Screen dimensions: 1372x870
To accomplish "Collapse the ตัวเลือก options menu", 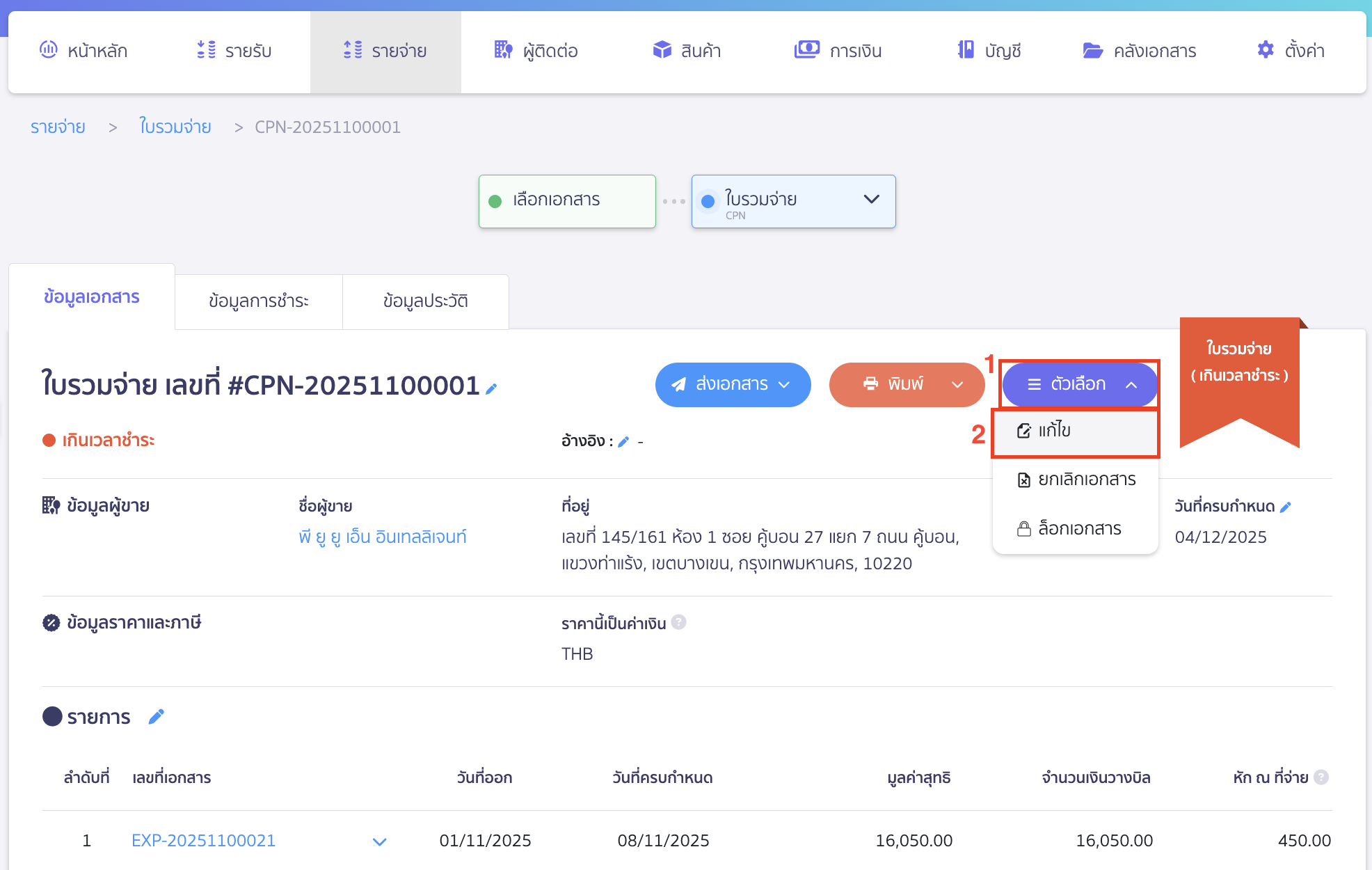I will coord(1079,384).
